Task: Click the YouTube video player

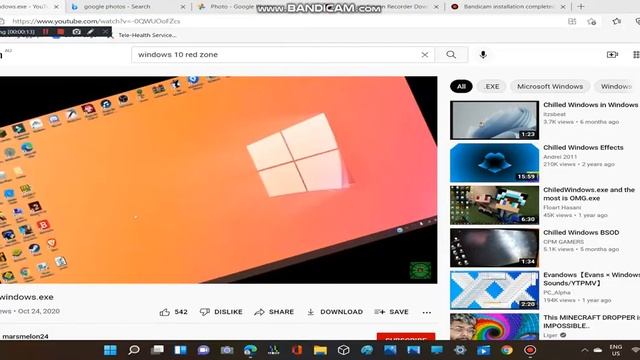Action: click(218, 180)
